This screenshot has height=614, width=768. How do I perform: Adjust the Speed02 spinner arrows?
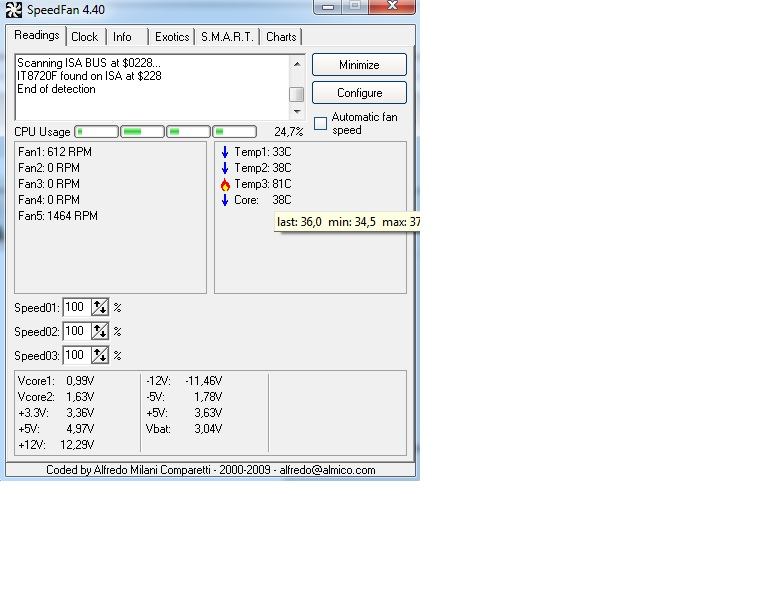click(x=100, y=331)
